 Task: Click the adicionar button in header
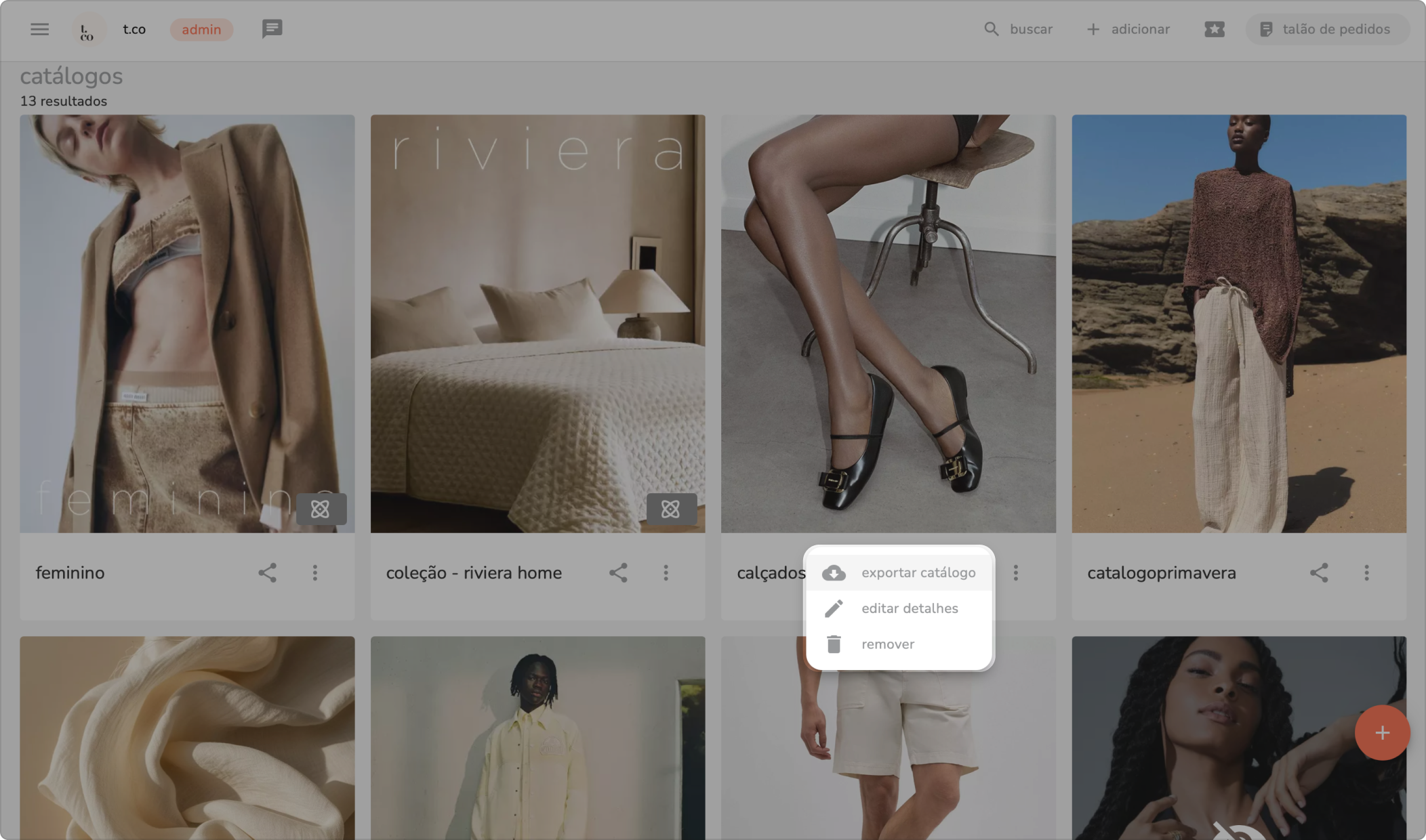click(x=1128, y=29)
